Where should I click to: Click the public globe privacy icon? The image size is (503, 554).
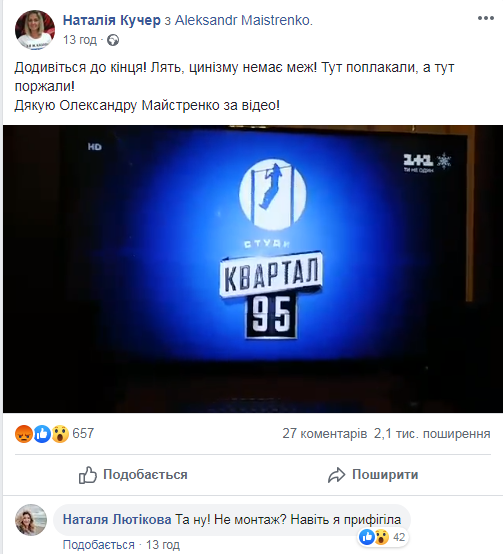113,40
